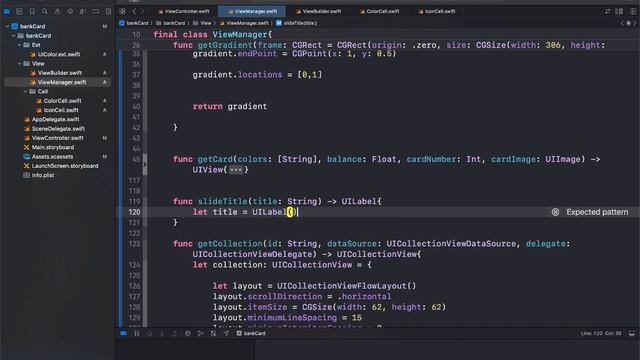This screenshot has height=360, width=640.
Task: Expand the folded getCard function body
Action: tap(236, 170)
